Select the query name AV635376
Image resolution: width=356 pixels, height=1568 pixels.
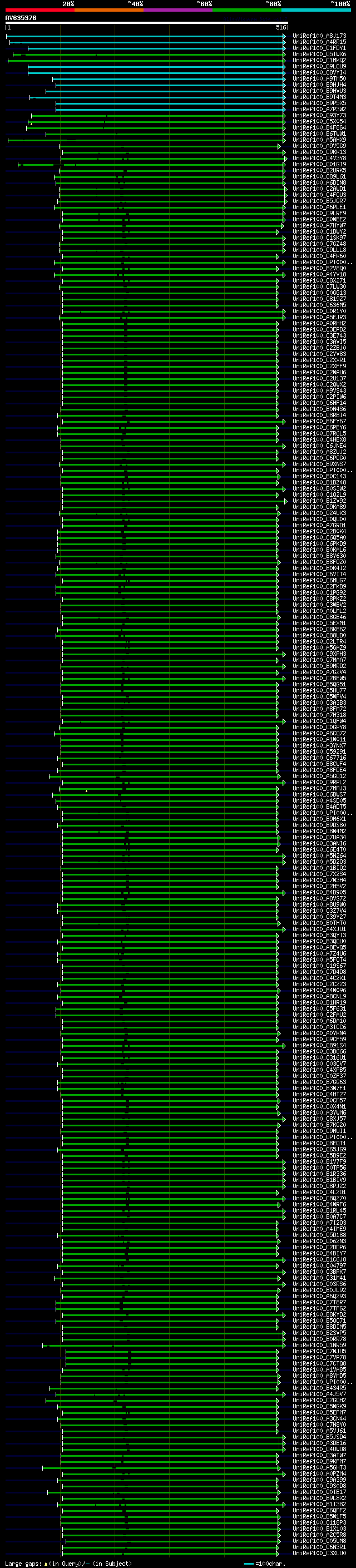21,18
